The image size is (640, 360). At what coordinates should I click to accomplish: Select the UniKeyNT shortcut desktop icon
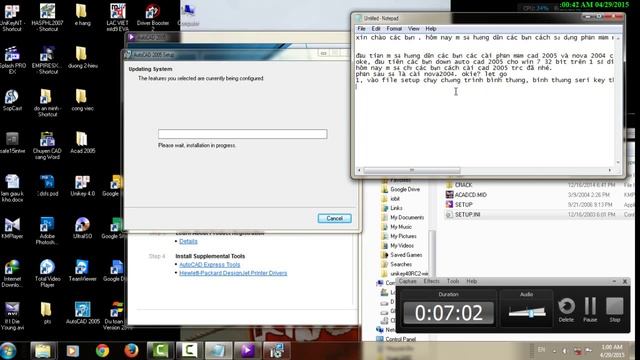(x=12, y=18)
